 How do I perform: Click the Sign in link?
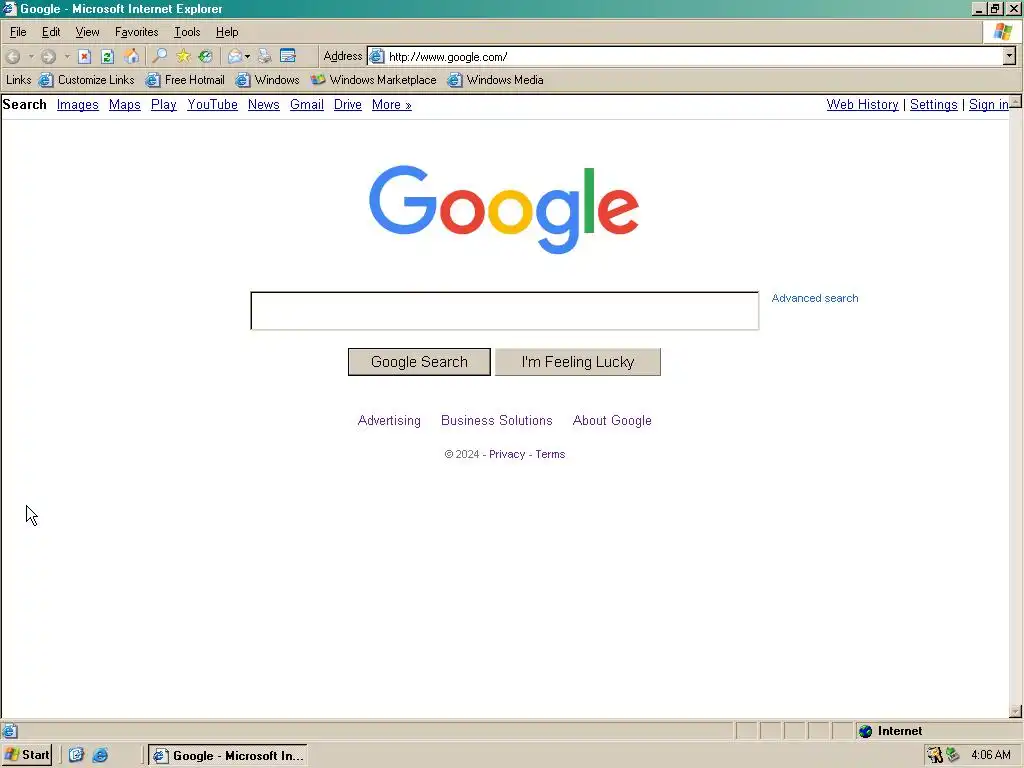pyautogui.click(x=989, y=104)
